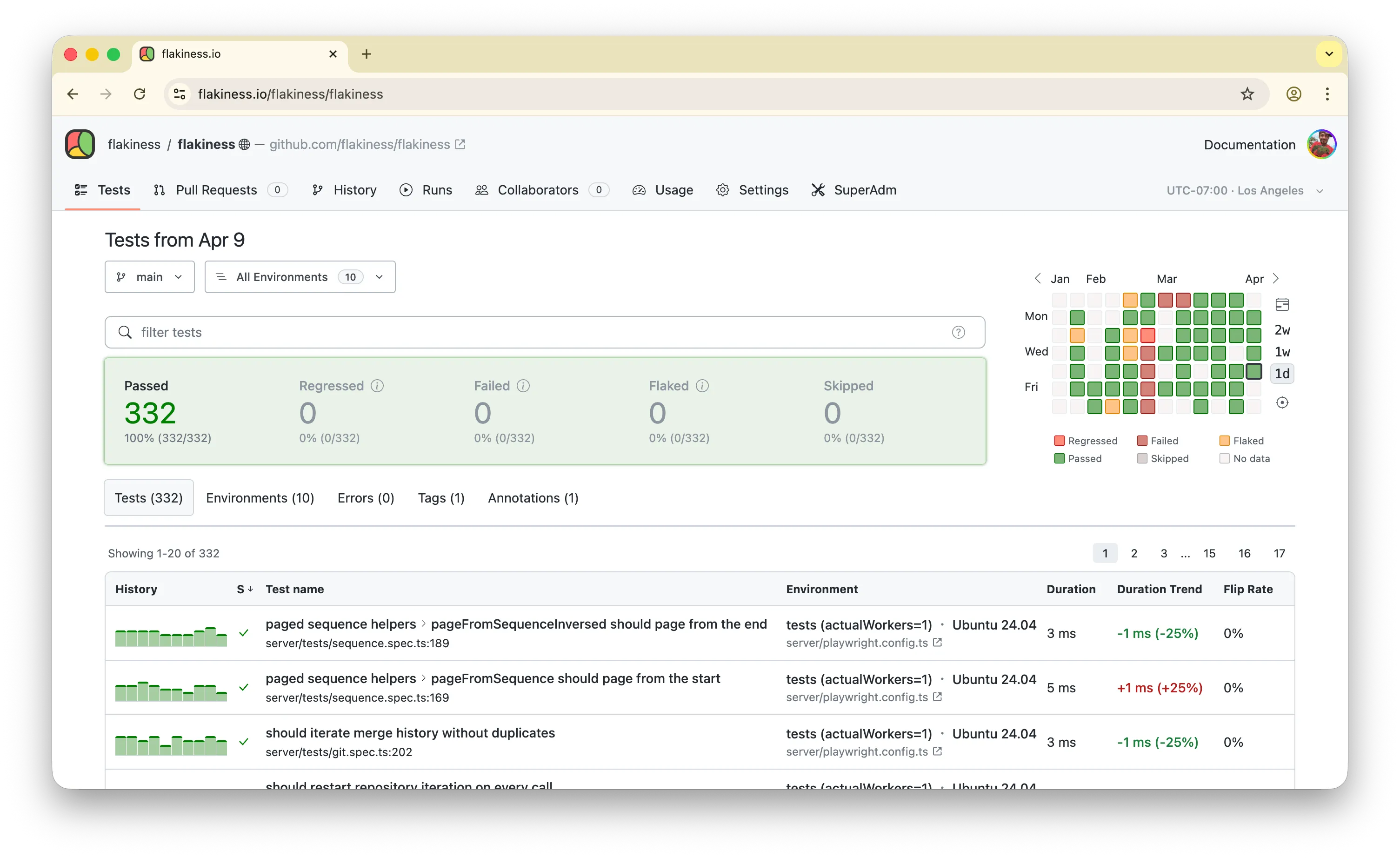Click the Regressed legend swatch

click(x=1059, y=440)
